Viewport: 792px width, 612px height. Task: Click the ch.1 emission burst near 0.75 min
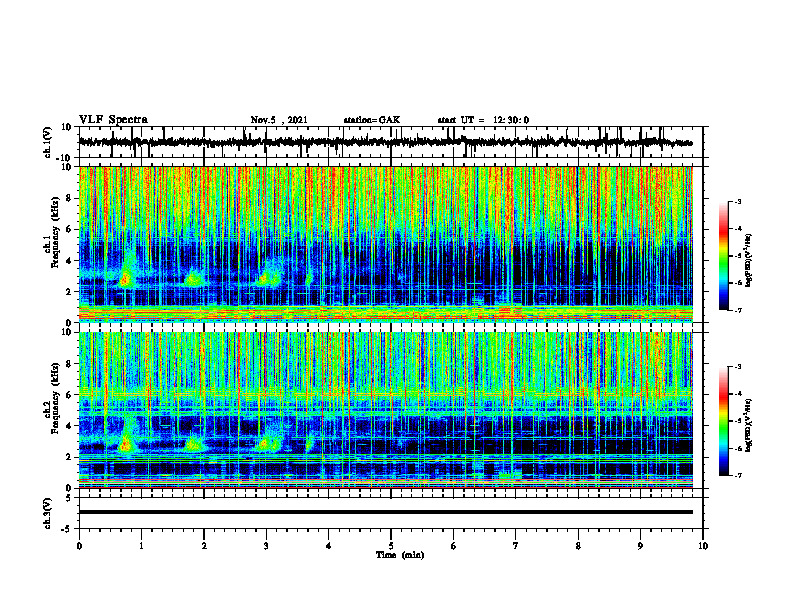pyautogui.click(x=126, y=278)
